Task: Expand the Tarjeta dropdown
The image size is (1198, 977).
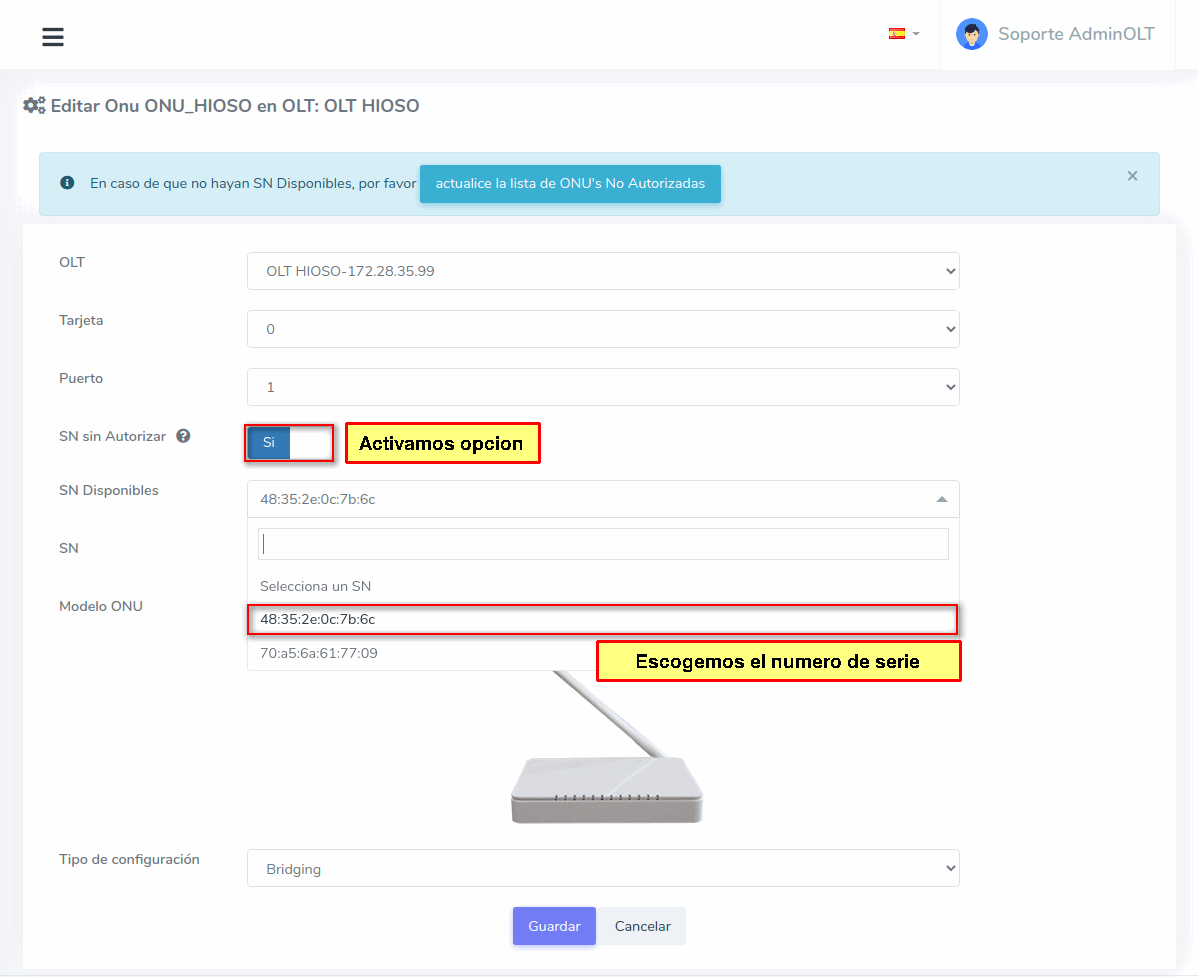Action: pos(602,329)
